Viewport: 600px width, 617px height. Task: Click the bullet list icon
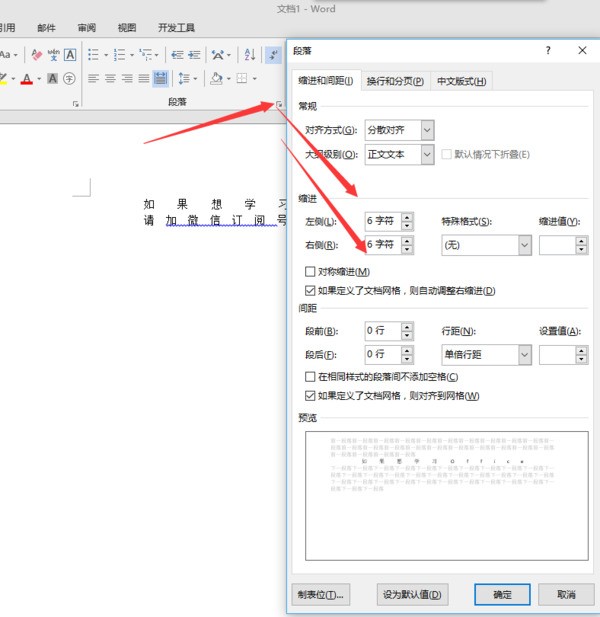pyautogui.click(x=93, y=54)
